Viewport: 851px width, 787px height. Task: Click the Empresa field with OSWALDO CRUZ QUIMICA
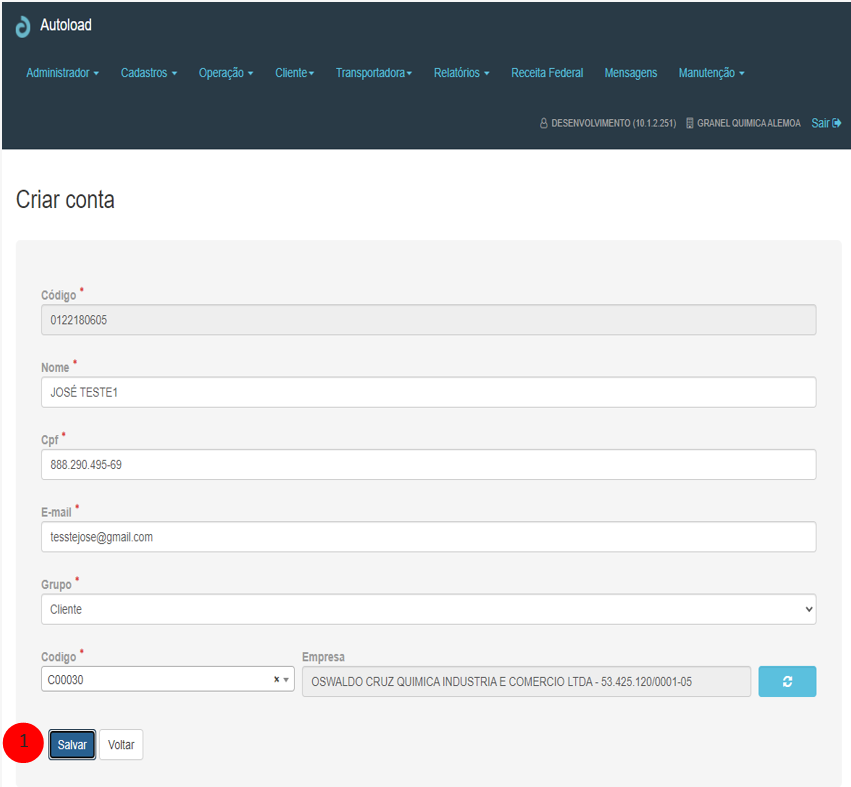point(526,681)
